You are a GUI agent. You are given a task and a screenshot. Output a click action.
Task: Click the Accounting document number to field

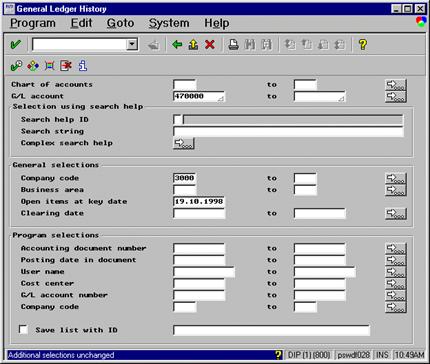(x=320, y=249)
